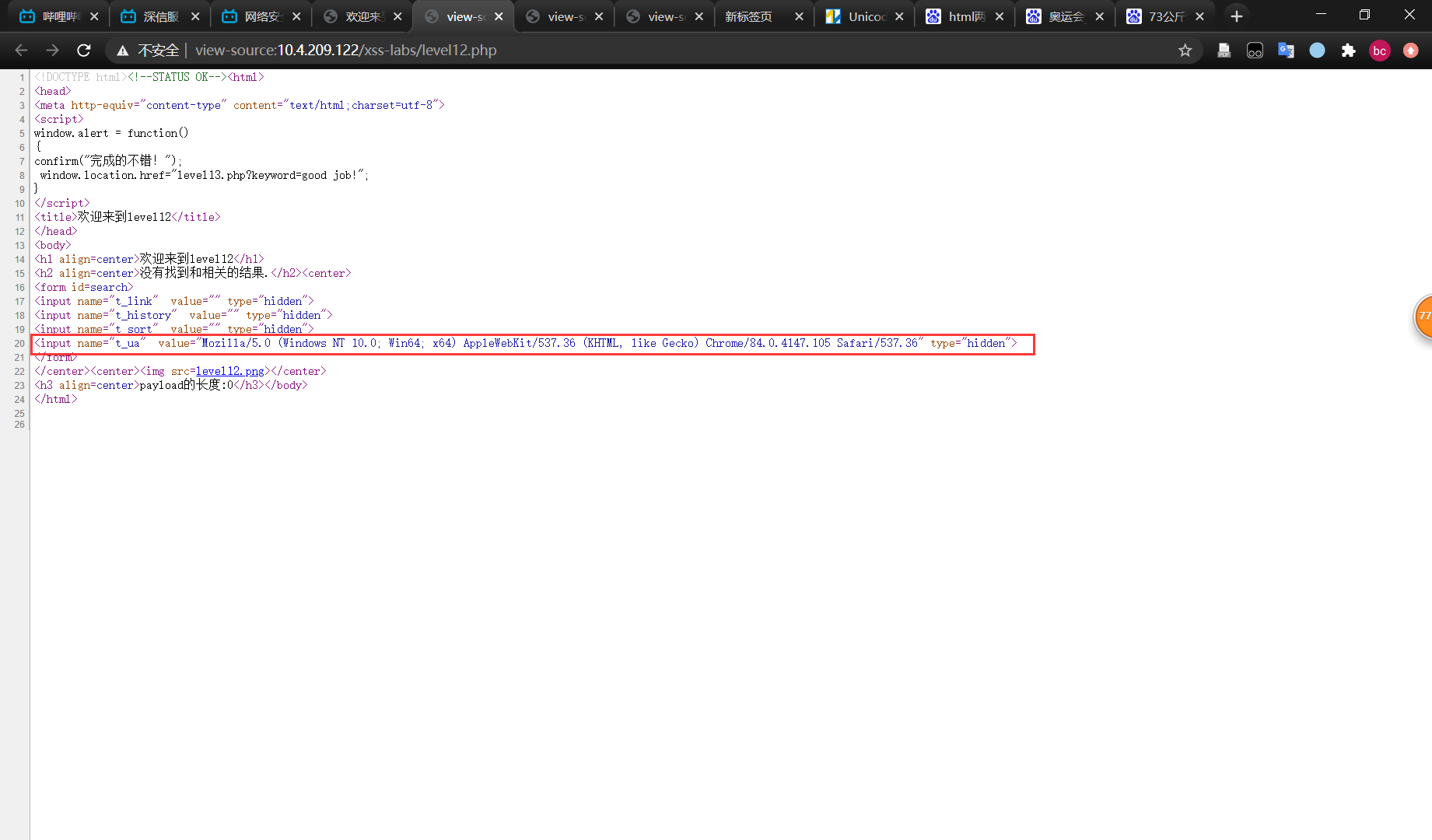Close the 网络安 tab
Screen dimensions: 1432x840
296,16
